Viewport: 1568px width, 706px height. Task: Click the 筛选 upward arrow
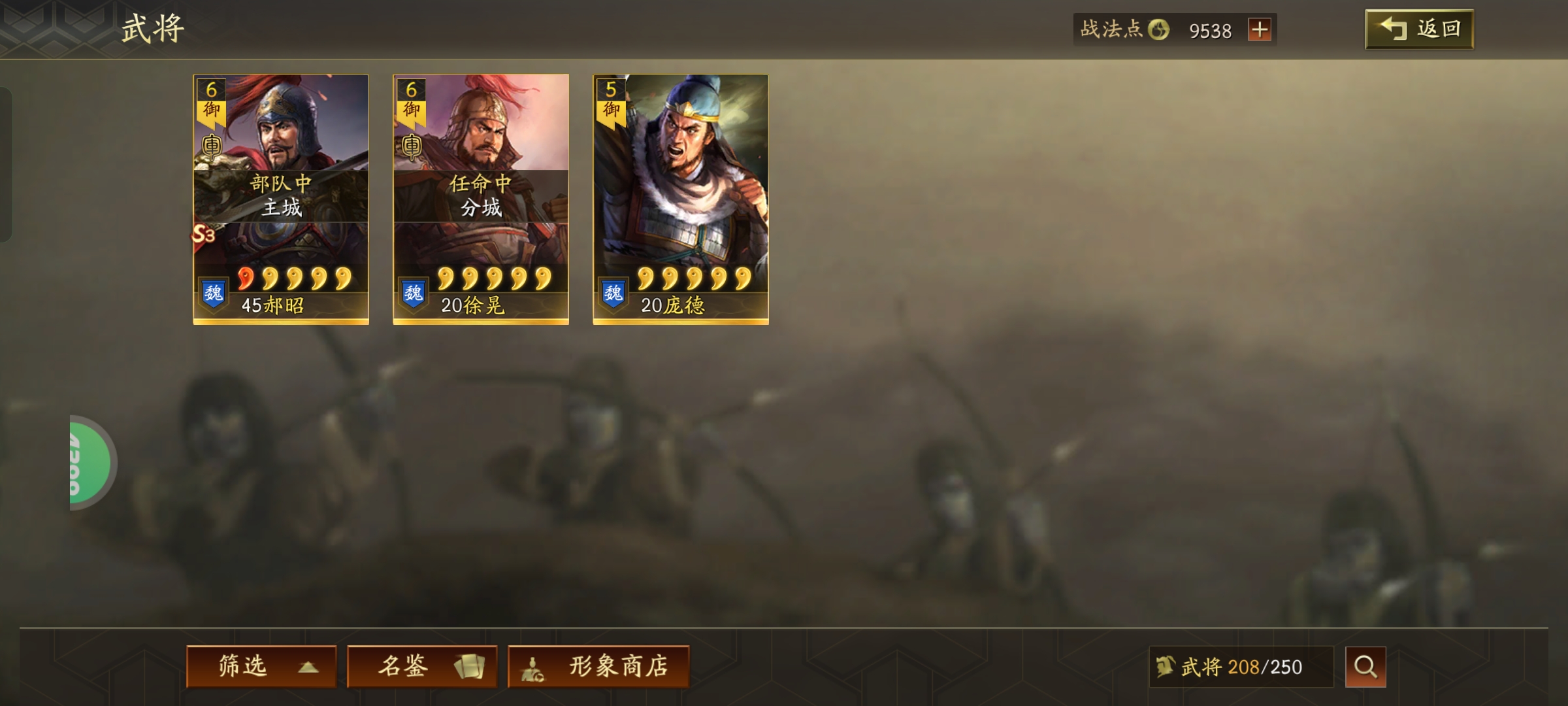(x=308, y=667)
